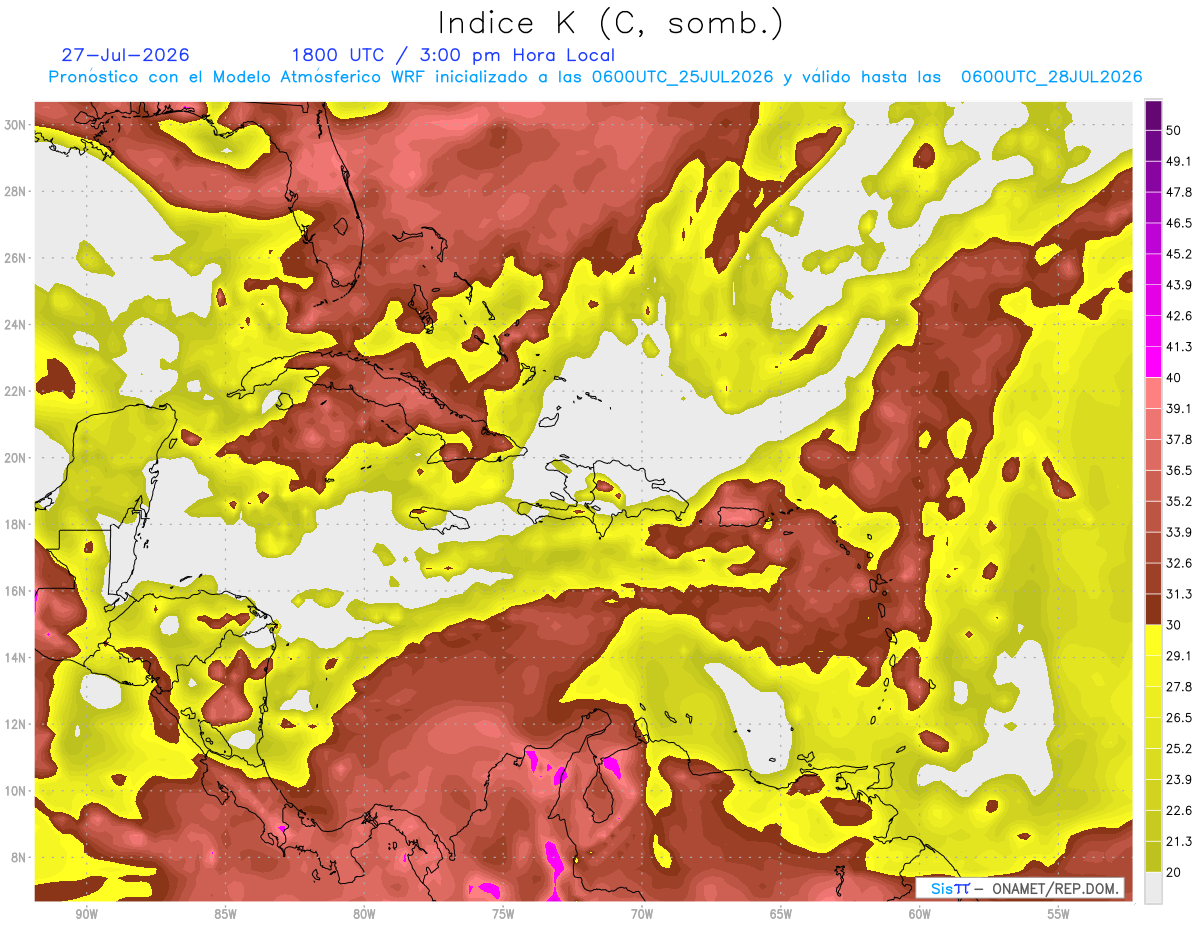
Task: Click the "1800 UTC / 3:00 pm Hora Local" text
Action: coord(453,55)
